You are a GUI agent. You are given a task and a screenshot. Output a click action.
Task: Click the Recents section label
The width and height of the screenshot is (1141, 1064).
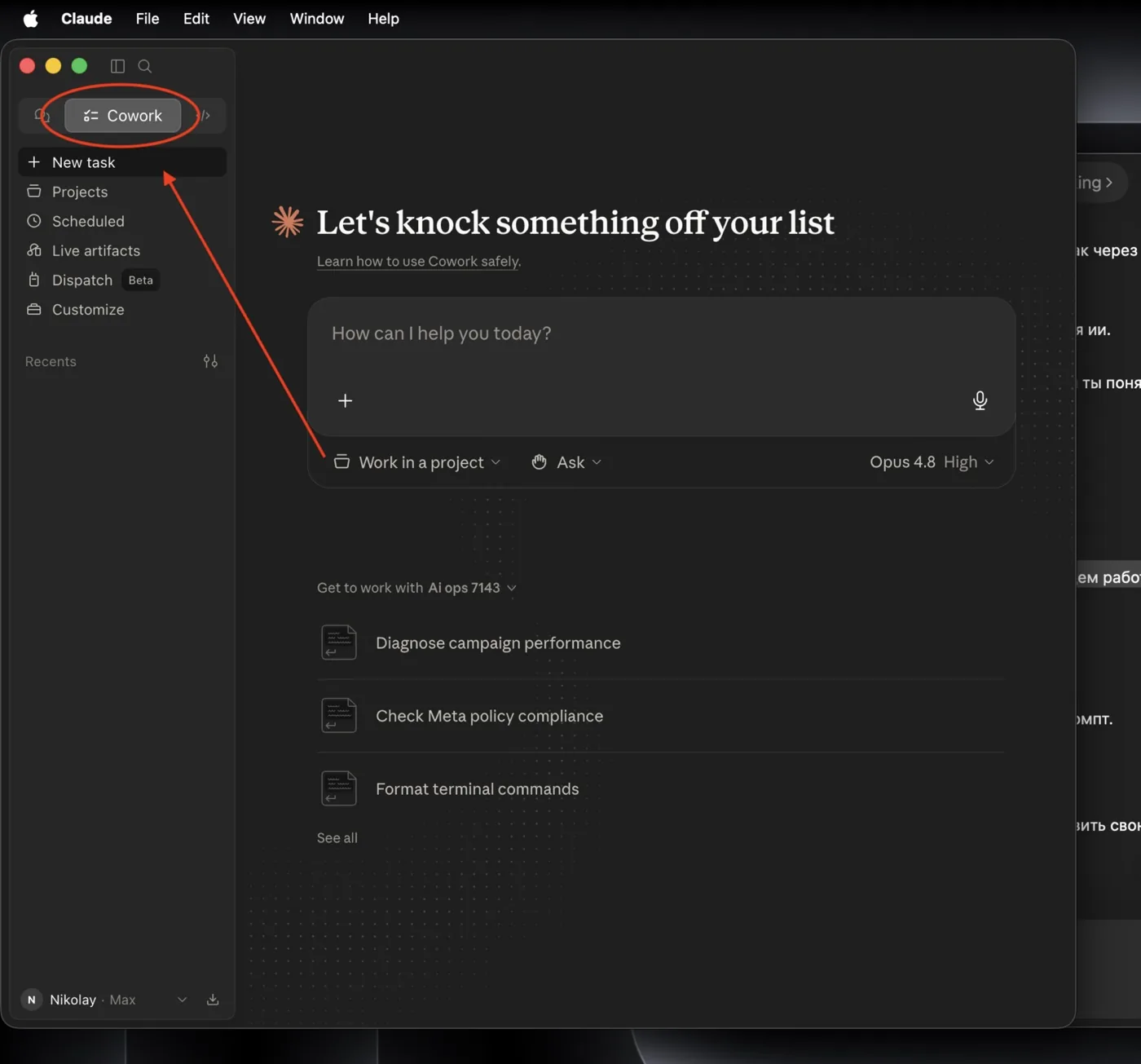pos(51,361)
